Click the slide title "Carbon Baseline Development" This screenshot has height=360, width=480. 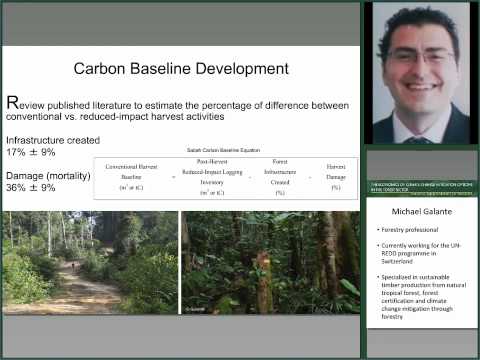[x=181, y=69]
